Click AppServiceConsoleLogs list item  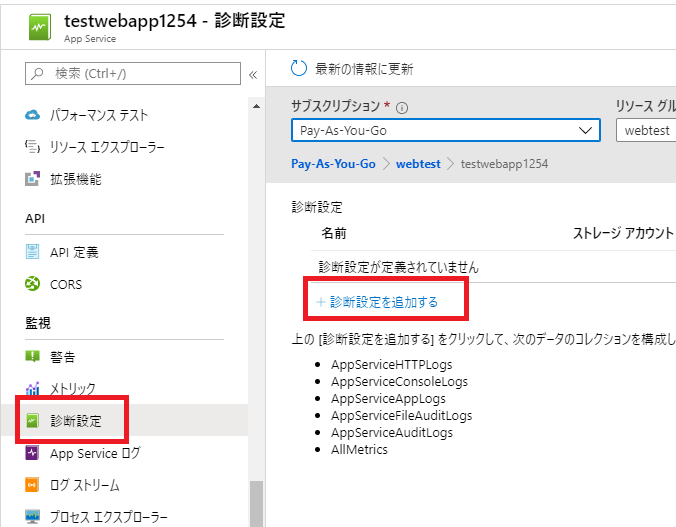(399, 382)
